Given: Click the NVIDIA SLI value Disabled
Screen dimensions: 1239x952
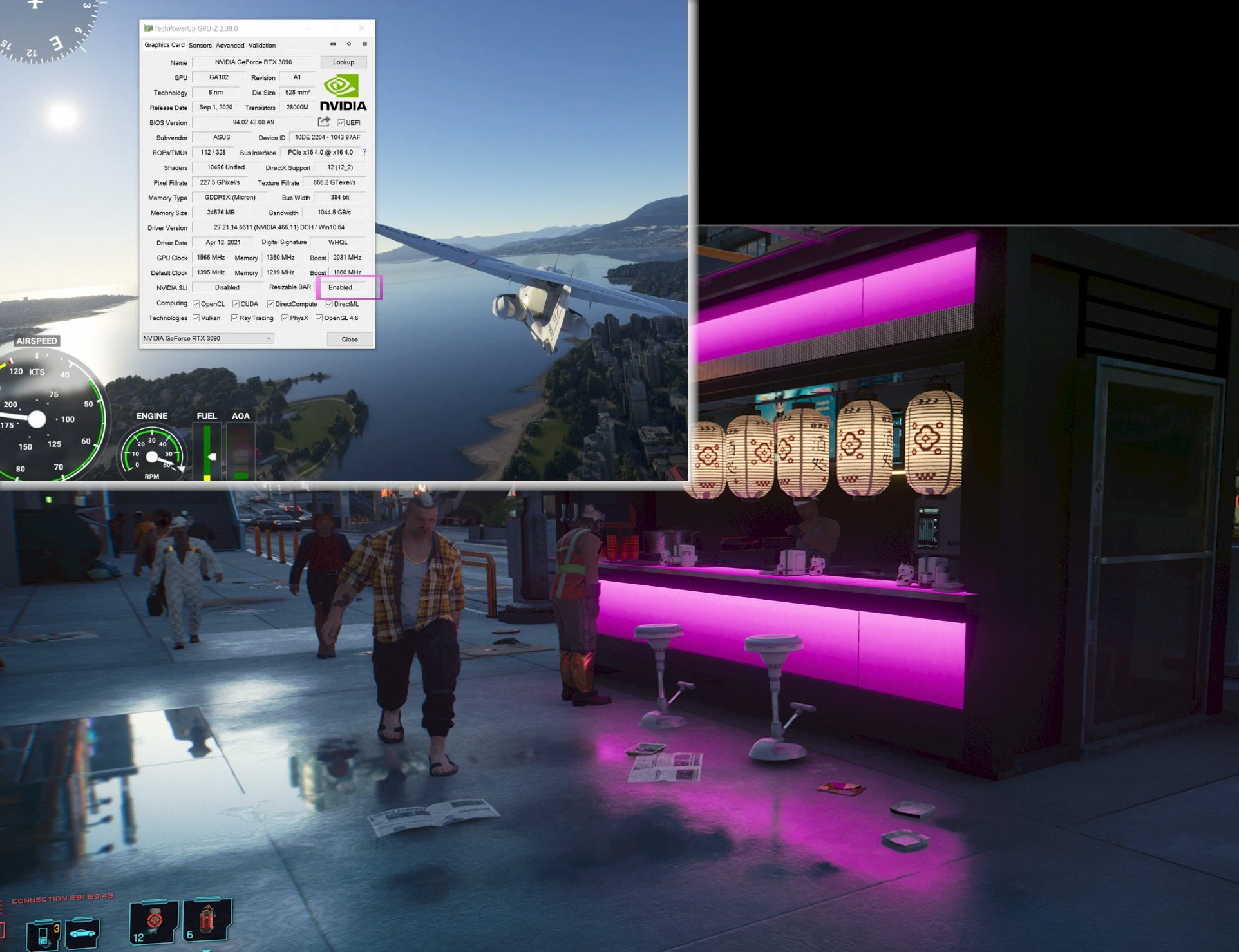Looking at the screenshot, I should pos(227,288).
